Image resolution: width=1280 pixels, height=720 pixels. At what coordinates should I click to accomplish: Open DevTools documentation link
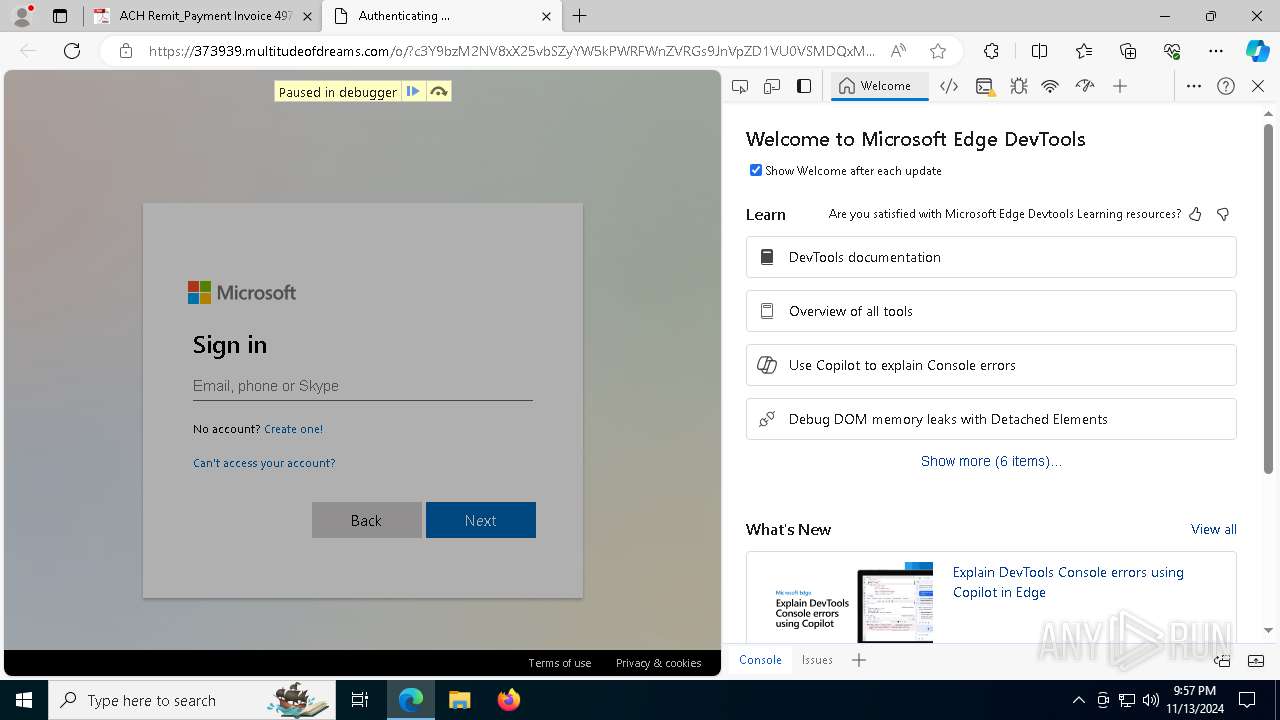click(x=991, y=257)
